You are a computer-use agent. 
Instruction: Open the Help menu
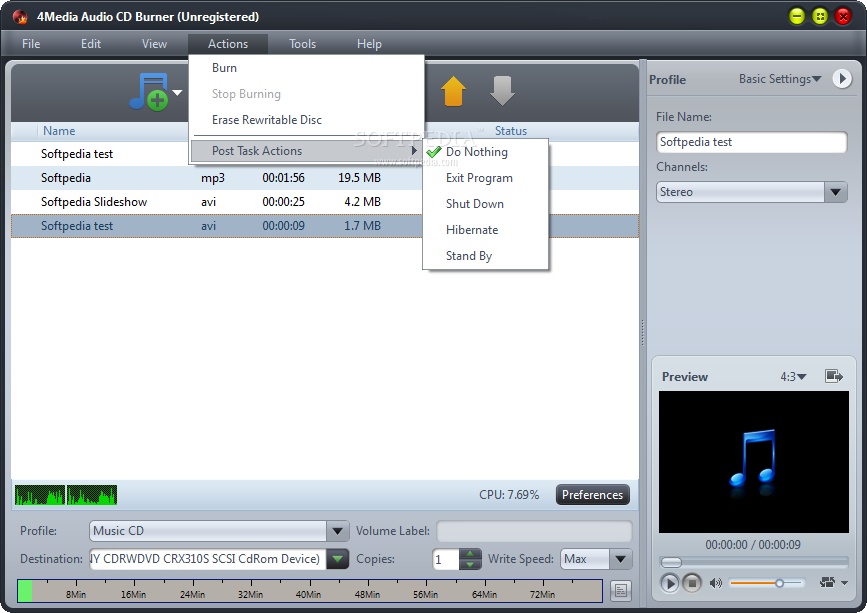tap(369, 44)
